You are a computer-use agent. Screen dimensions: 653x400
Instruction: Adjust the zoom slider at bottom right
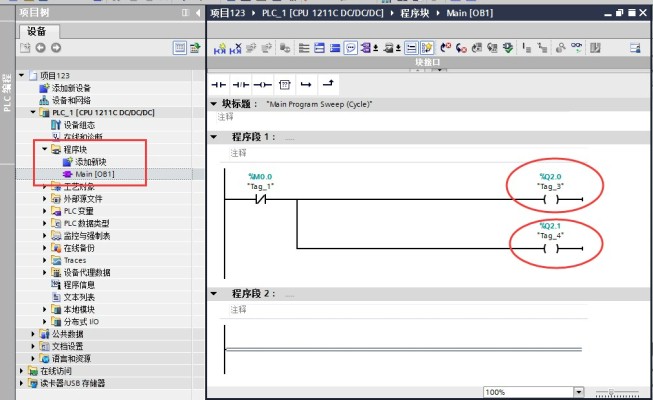tap(615, 391)
